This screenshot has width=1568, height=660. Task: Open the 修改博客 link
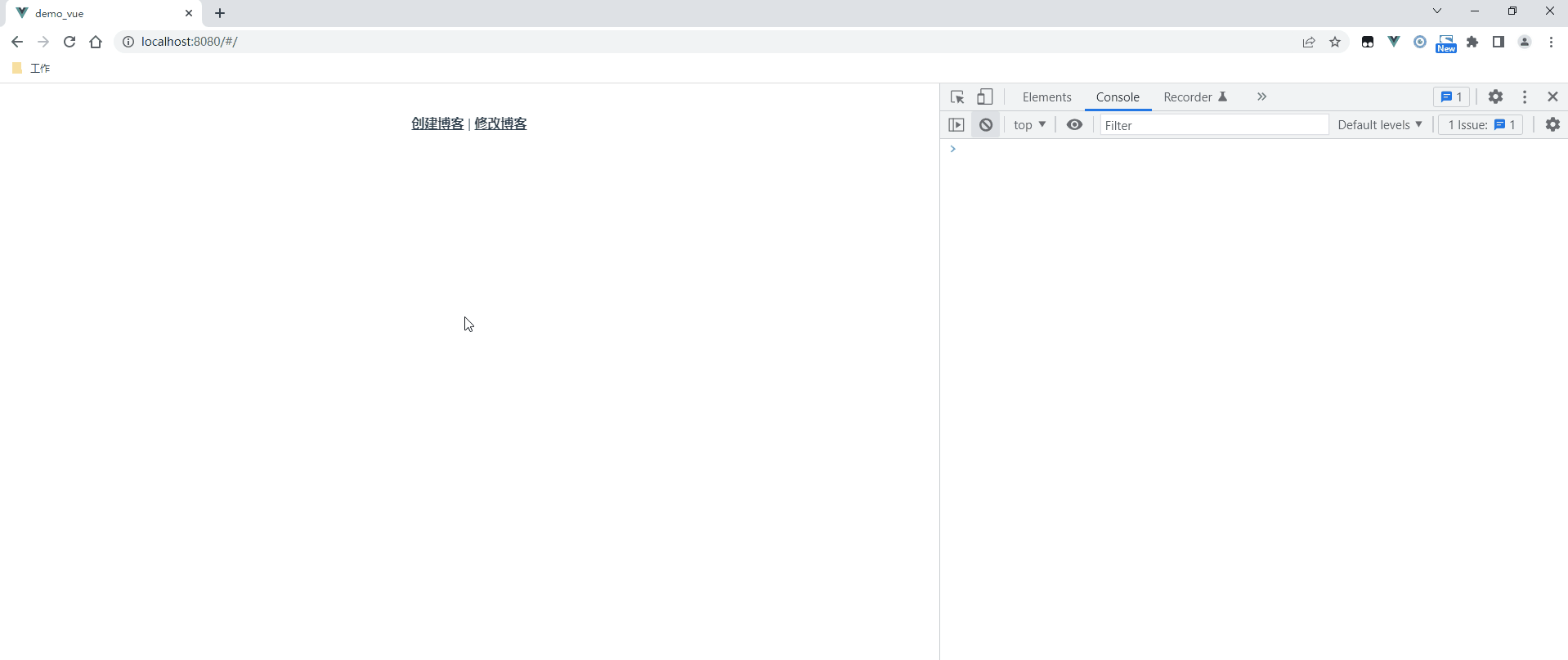pos(500,123)
